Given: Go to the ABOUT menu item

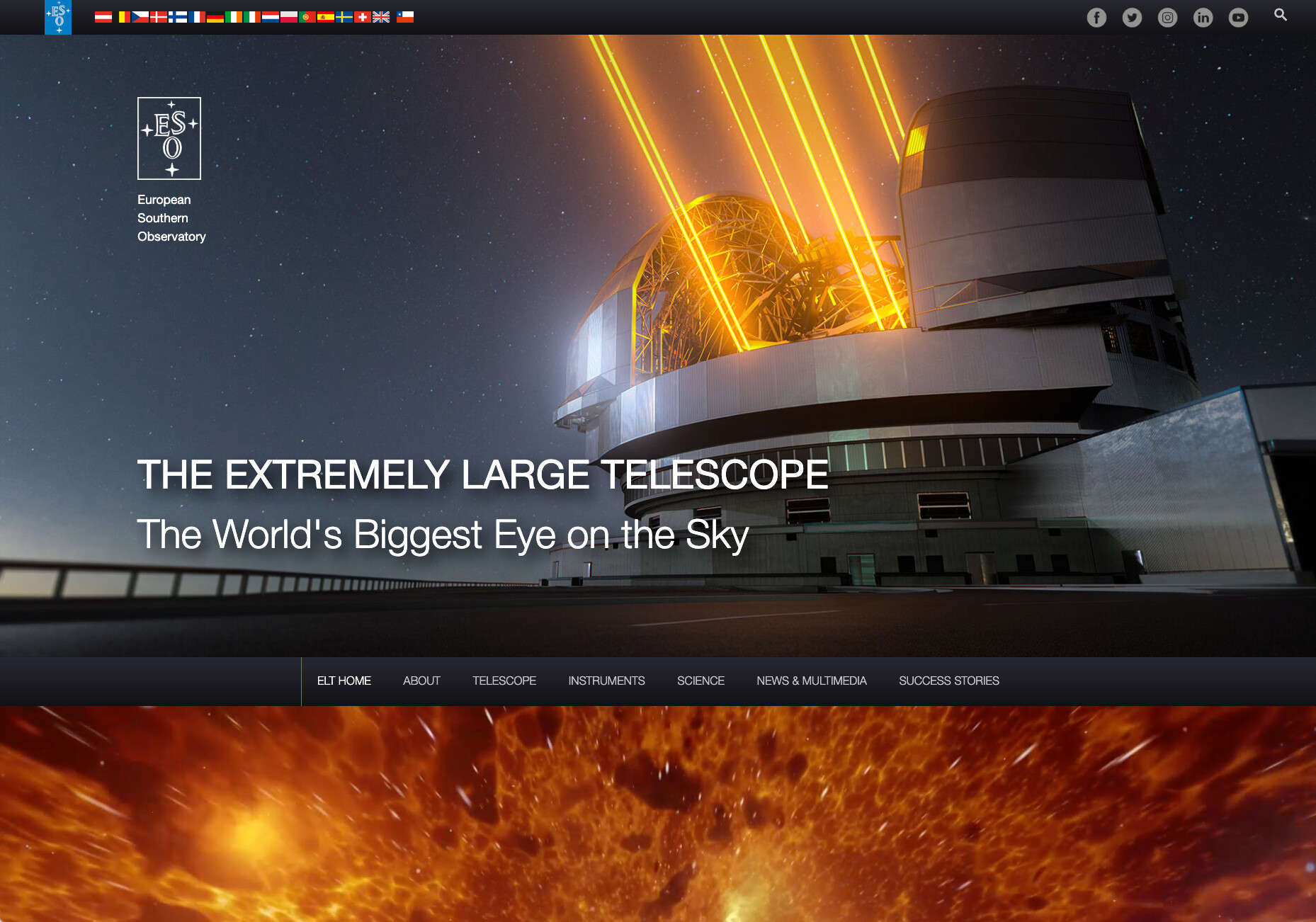Looking at the screenshot, I should pos(421,681).
